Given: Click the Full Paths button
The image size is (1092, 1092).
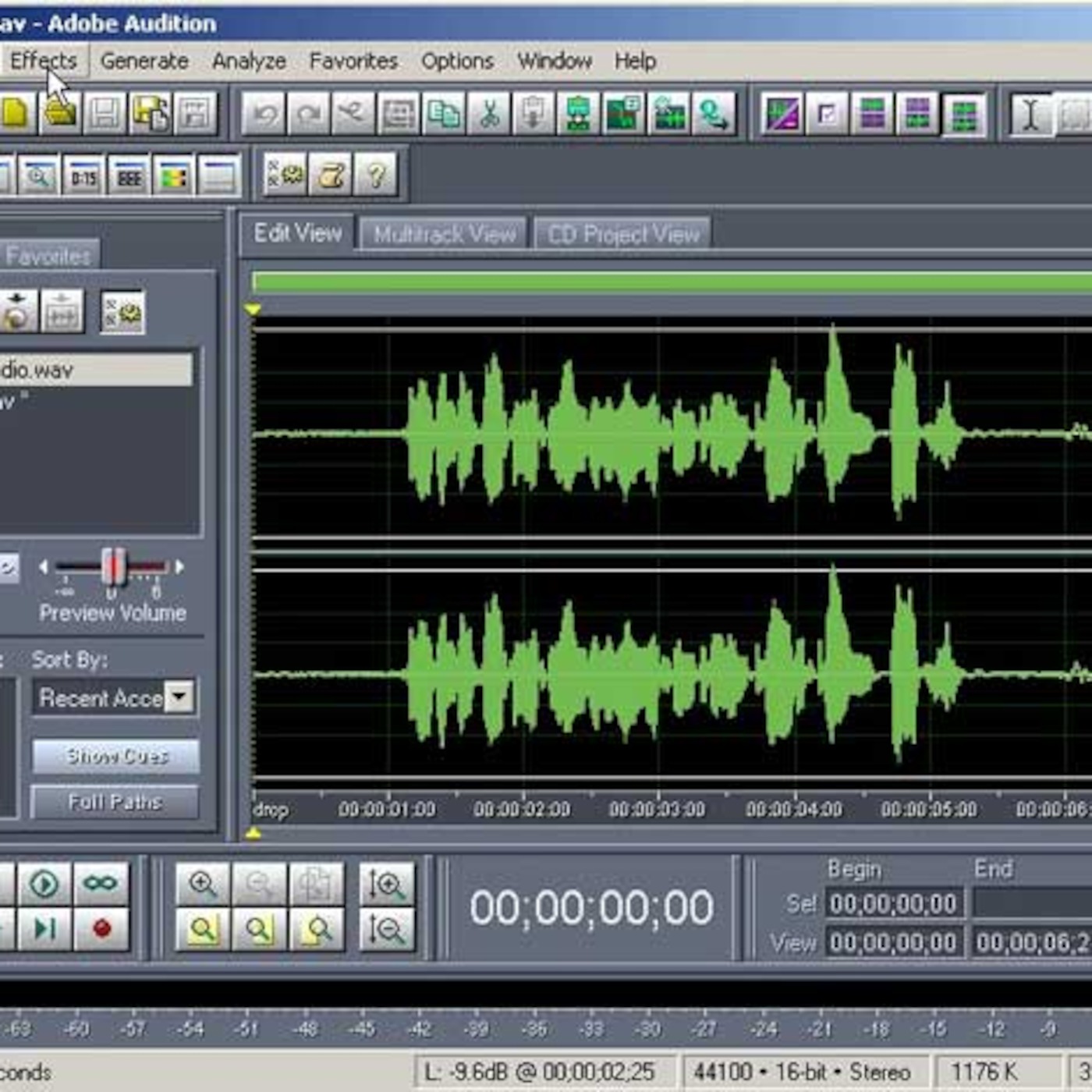Looking at the screenshot, I should (x=115, y=802).
